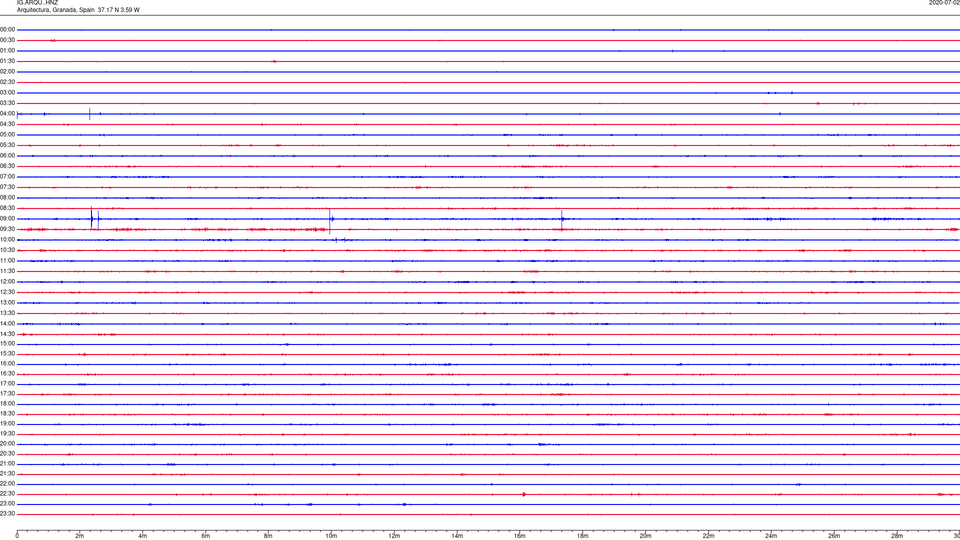Screen dimensions: 960x540
Task: Select the 14:30 time row label
Action: tap(7, 334)
